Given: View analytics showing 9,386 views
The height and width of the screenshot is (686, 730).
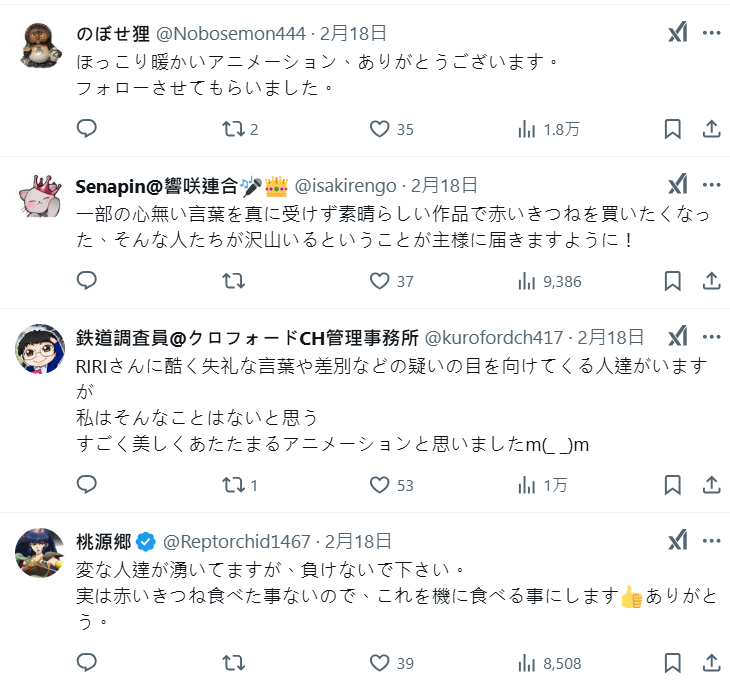Looking at the screenshot, I should pos(549,281).
